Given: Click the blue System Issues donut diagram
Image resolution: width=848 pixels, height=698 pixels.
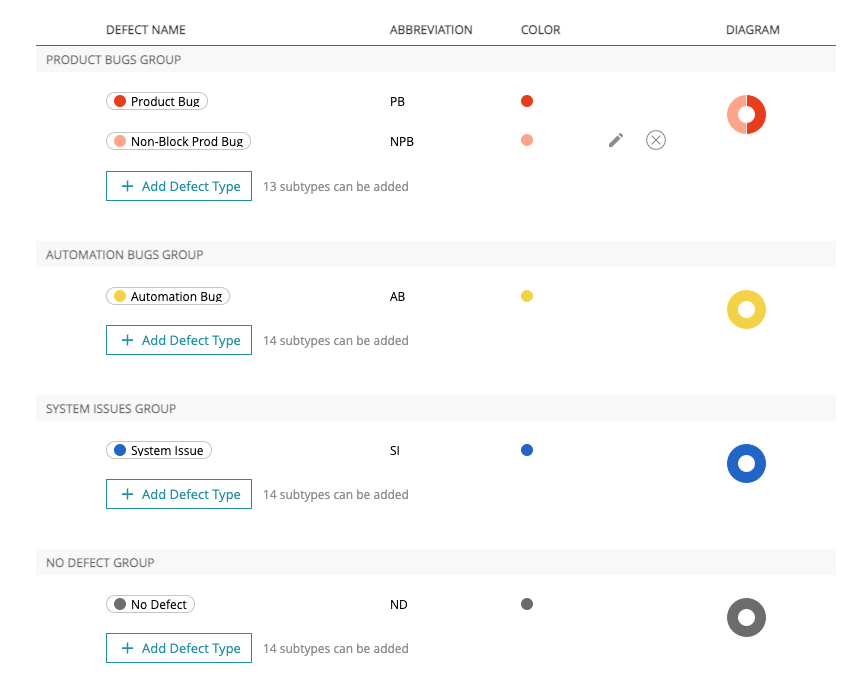Looking at the screenshot, I should coord(746,464).
